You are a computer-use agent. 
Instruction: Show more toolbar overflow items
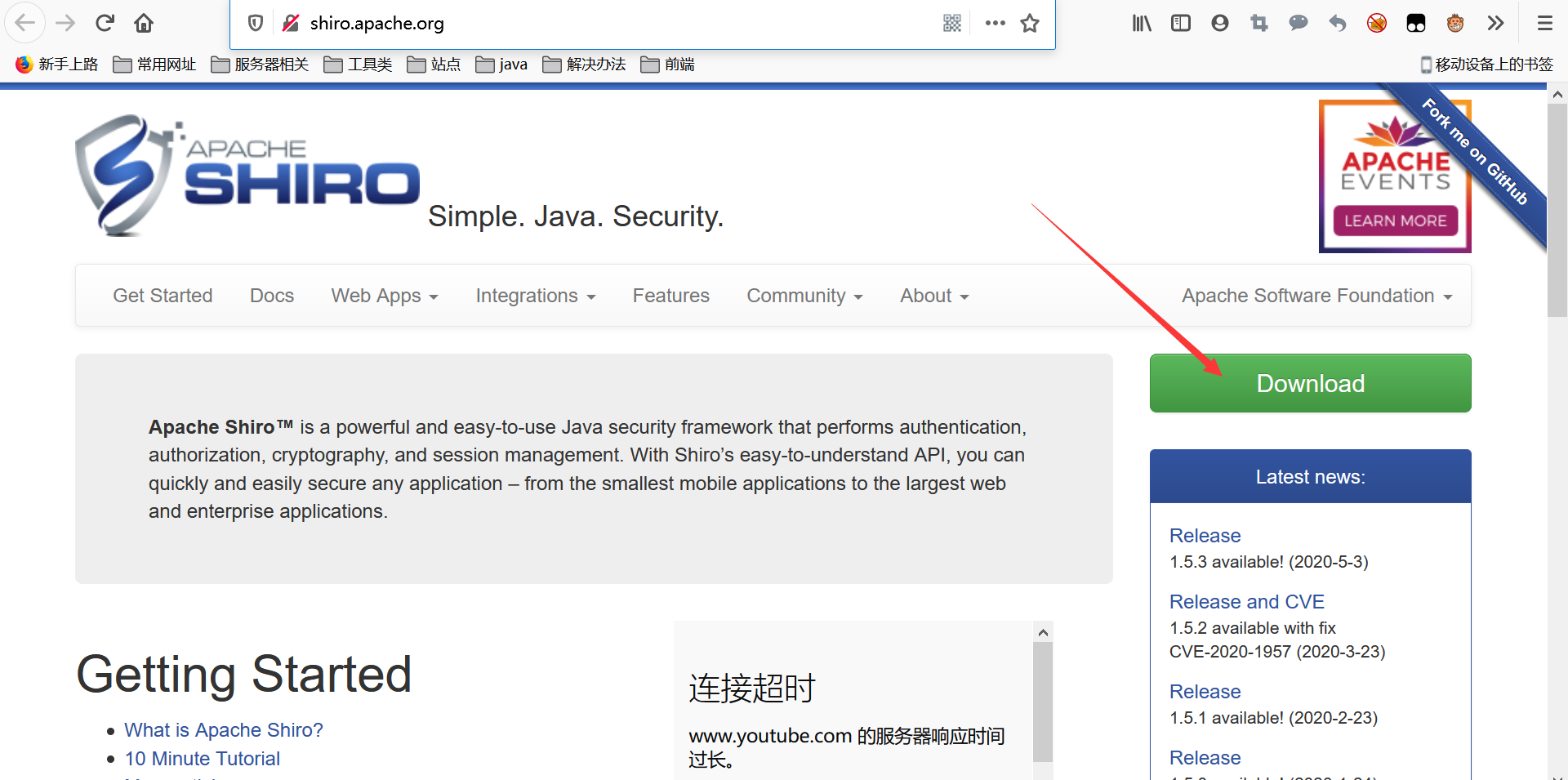point(1495,23)
